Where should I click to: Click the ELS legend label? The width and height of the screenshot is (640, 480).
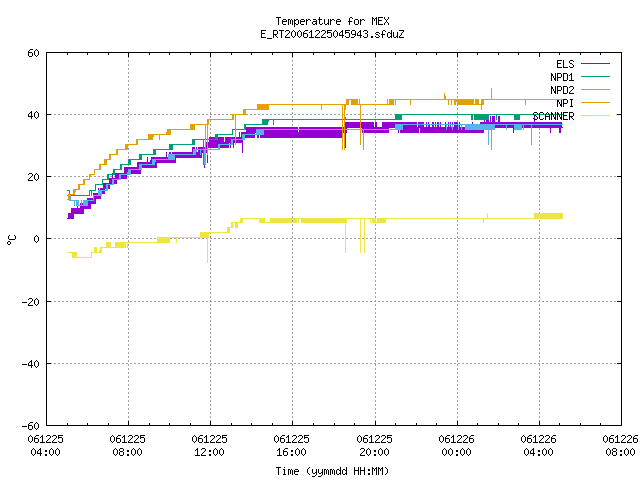tap(565, 64)
